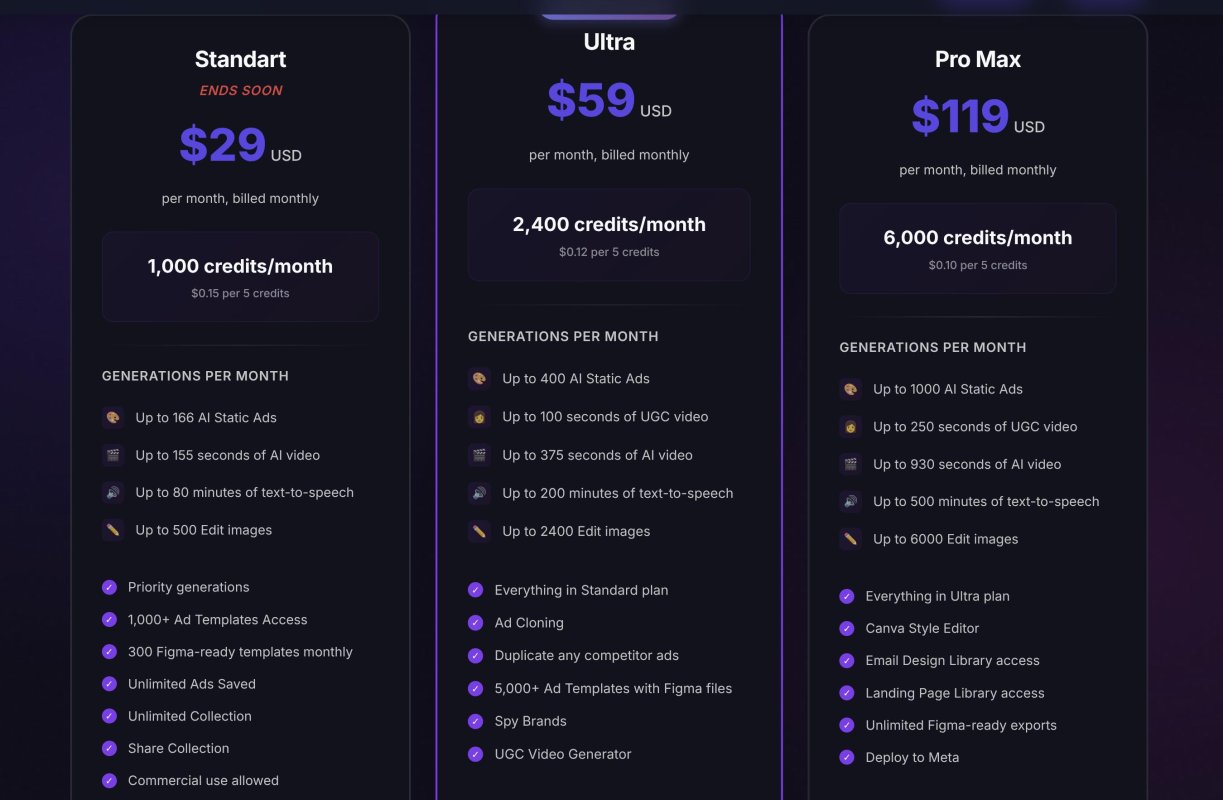Click the checkmark next to Deploy to Meta
Image resolution: width=1223 pixels, height=800 pixels.
pyautogui.click(x=847, y=757)
